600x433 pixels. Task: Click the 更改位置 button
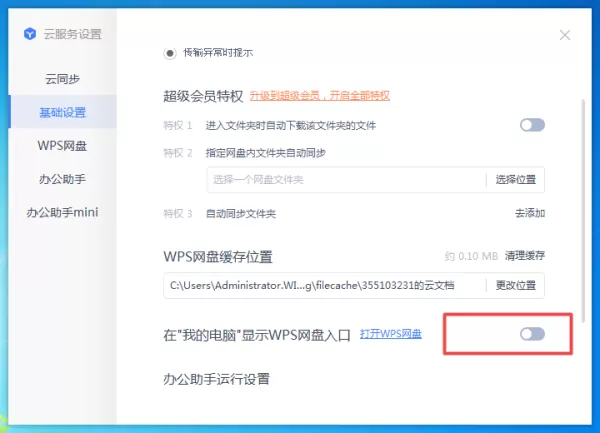pos(515,285)
